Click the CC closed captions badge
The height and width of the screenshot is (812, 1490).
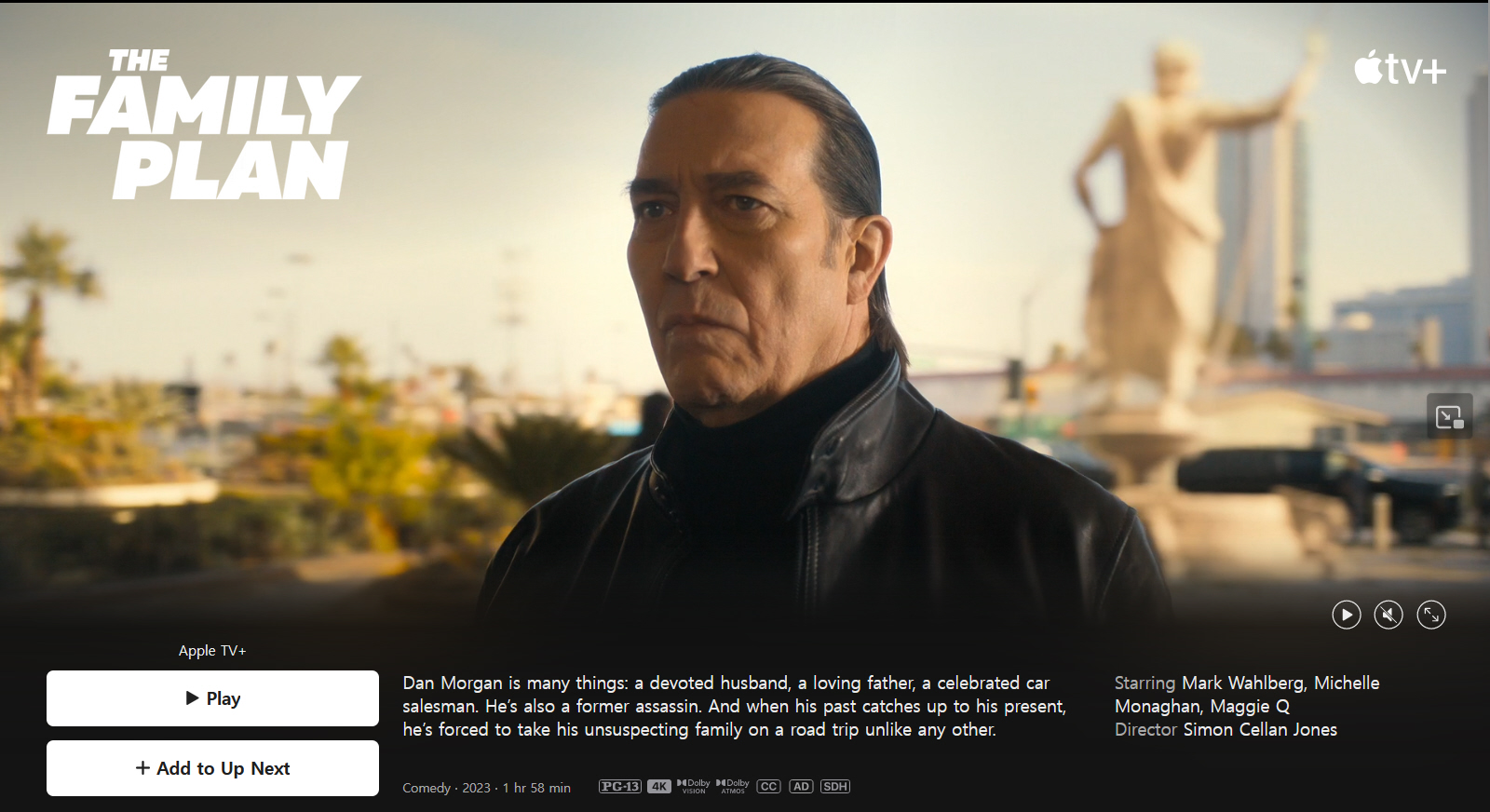click(x=768, y=787)
